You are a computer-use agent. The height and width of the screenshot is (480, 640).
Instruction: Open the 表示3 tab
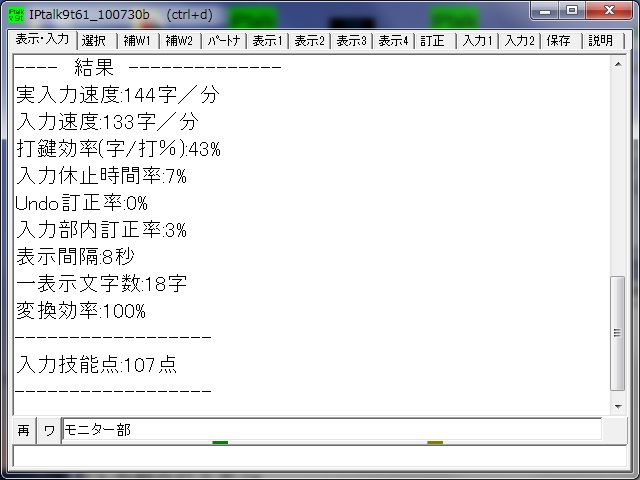point(351,41)
